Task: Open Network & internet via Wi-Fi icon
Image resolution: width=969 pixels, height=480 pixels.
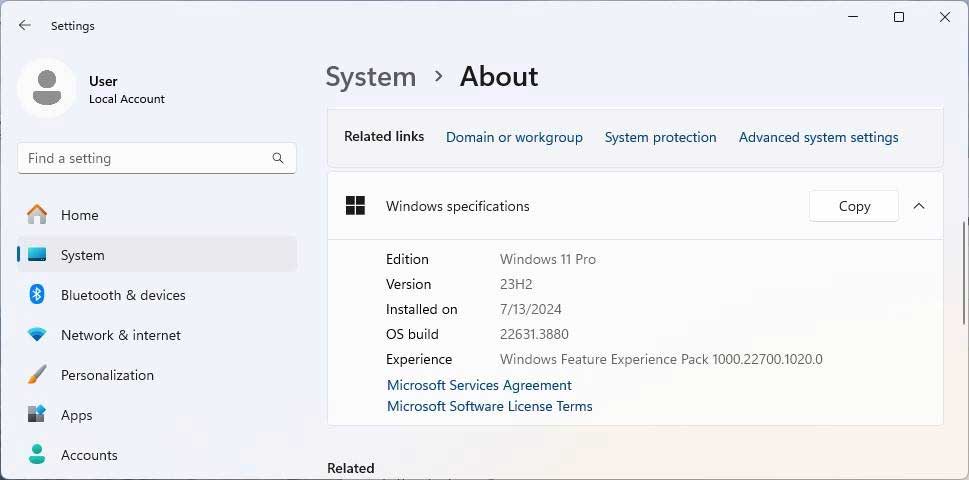Action: [x=37, y=335]
